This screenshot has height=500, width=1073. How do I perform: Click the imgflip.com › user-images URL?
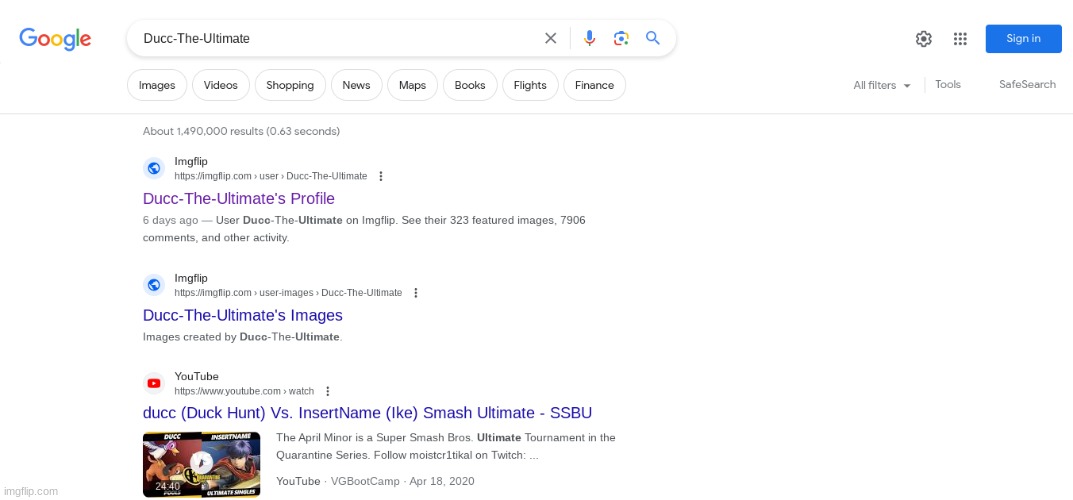pyautogui.click(x=288, y=293)
